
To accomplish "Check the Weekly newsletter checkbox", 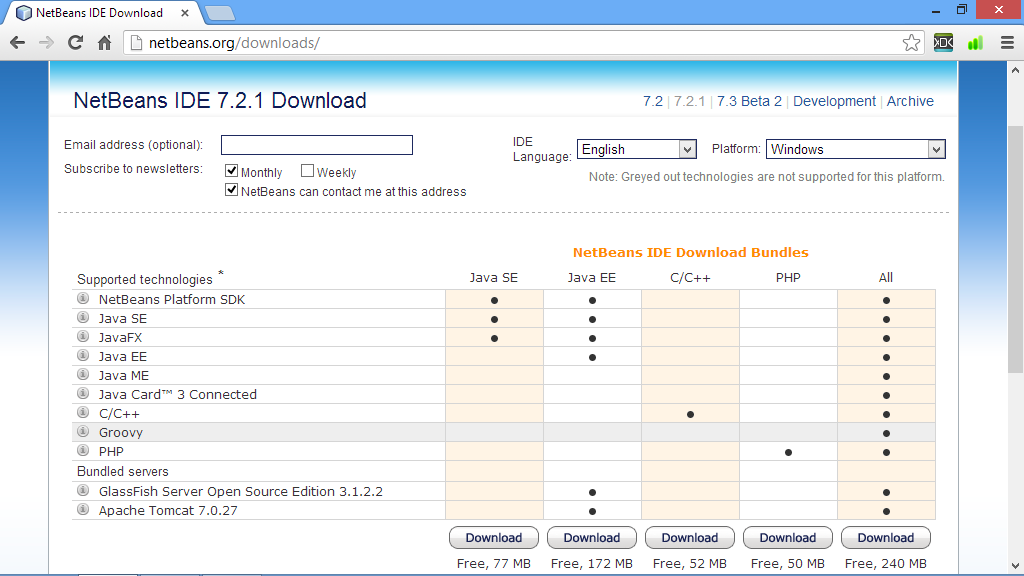I will click(x=307, y=170).
